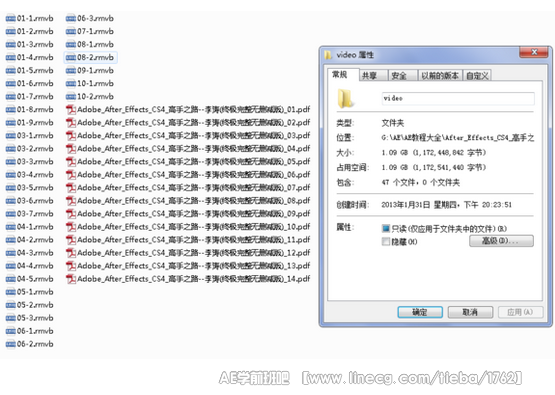
Task: Click the 03-3.rmvb file name
Action: click(x=35, y=162)
